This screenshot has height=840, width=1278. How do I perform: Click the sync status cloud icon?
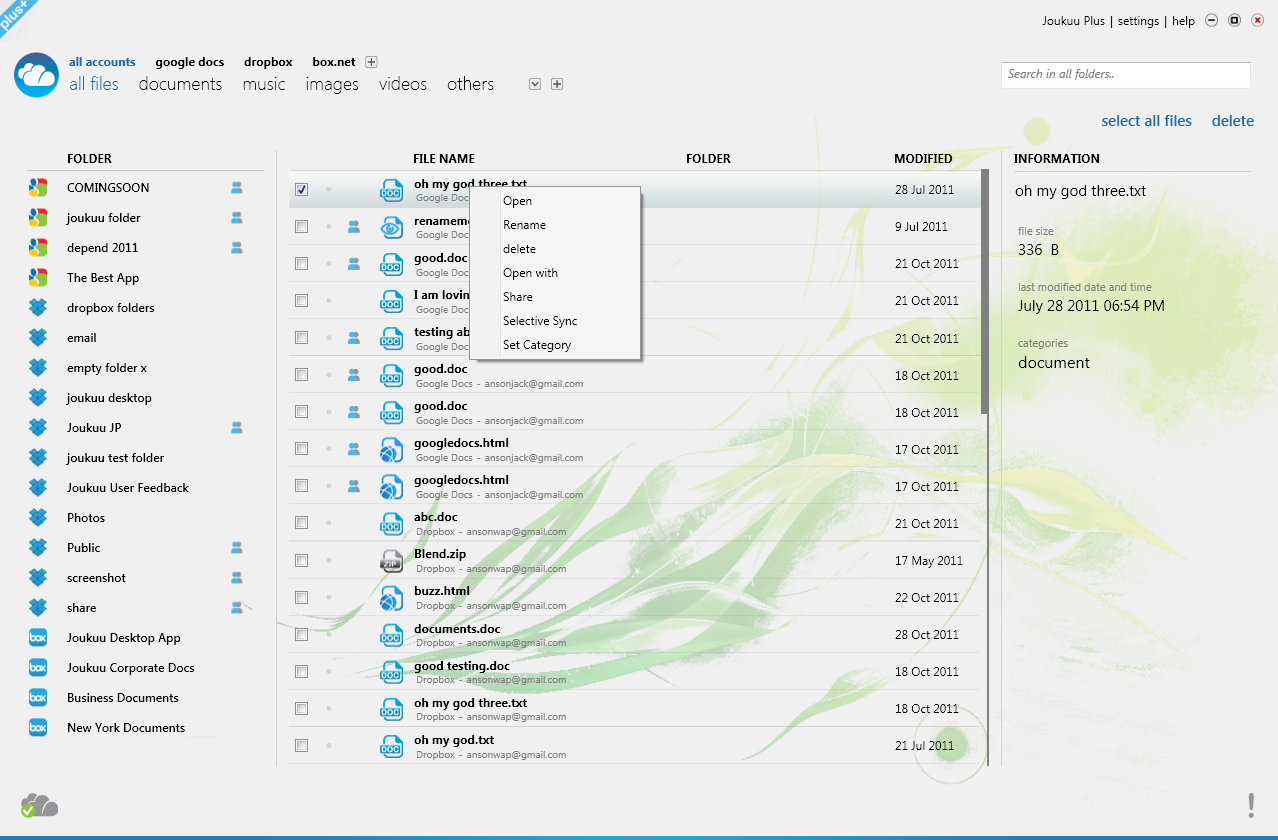click(40, 804)
